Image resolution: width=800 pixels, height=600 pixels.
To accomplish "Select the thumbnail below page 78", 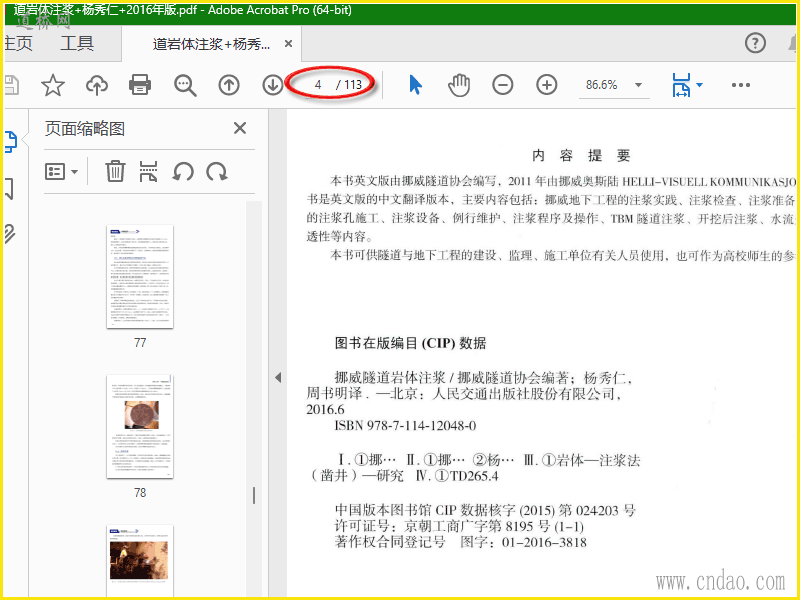I will point(140,561).
